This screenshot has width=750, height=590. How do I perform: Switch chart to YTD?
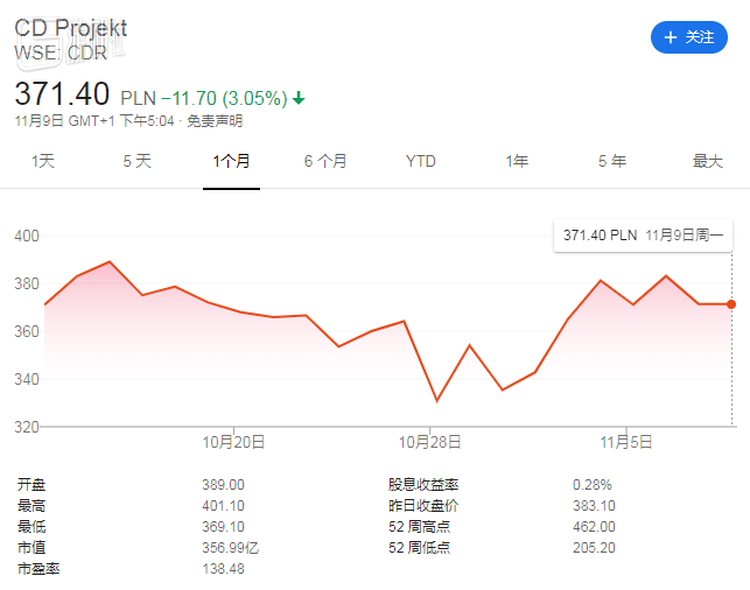(x=420, y=161)
